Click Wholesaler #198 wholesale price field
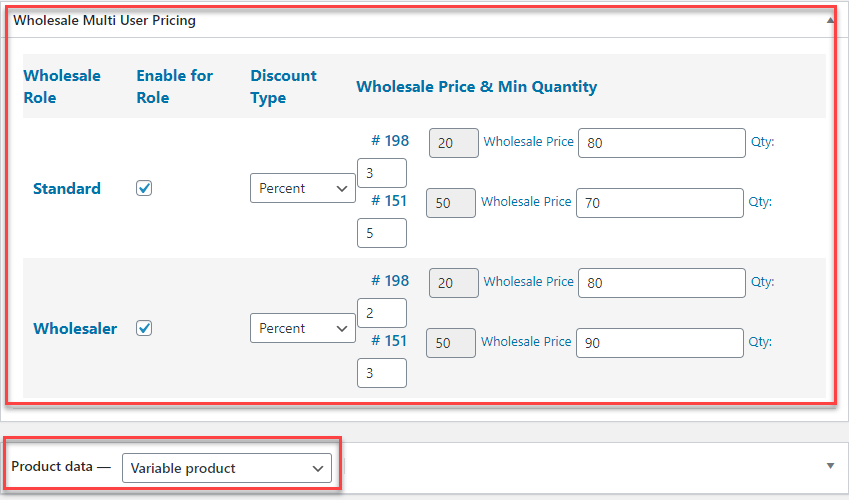This screenshot has height=500, width=849. coord(661,283)
